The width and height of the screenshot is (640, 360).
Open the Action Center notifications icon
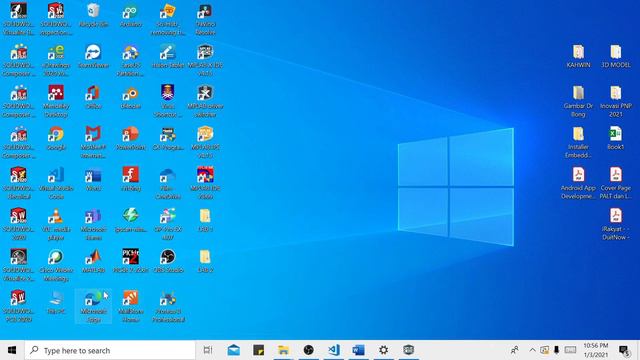pos(624,350)
